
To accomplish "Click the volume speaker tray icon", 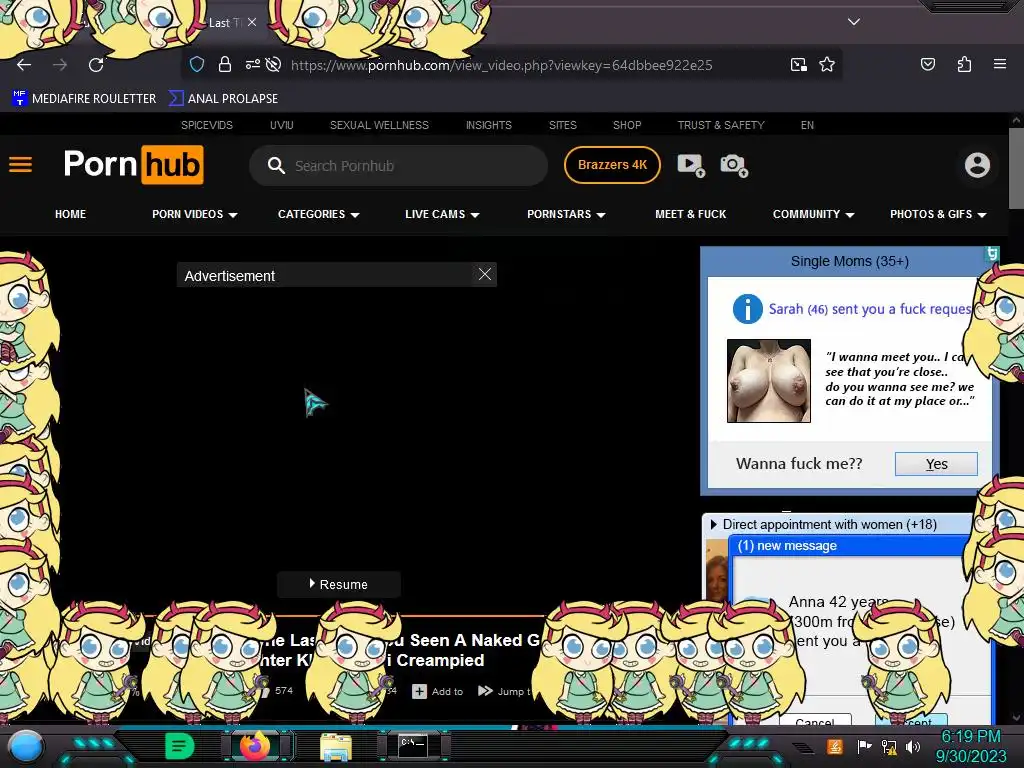I will click(912, 746).
